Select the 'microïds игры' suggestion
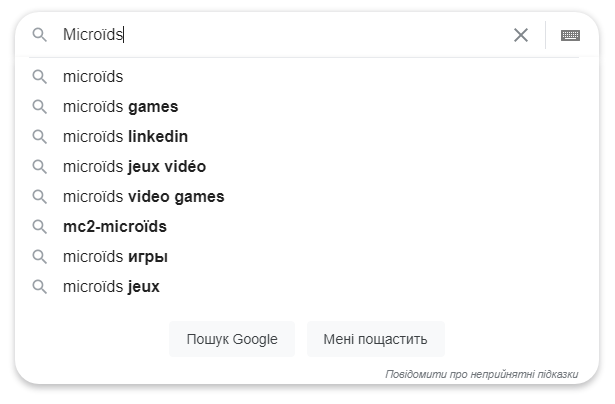The image size is (615, 404). click(115, 257)
